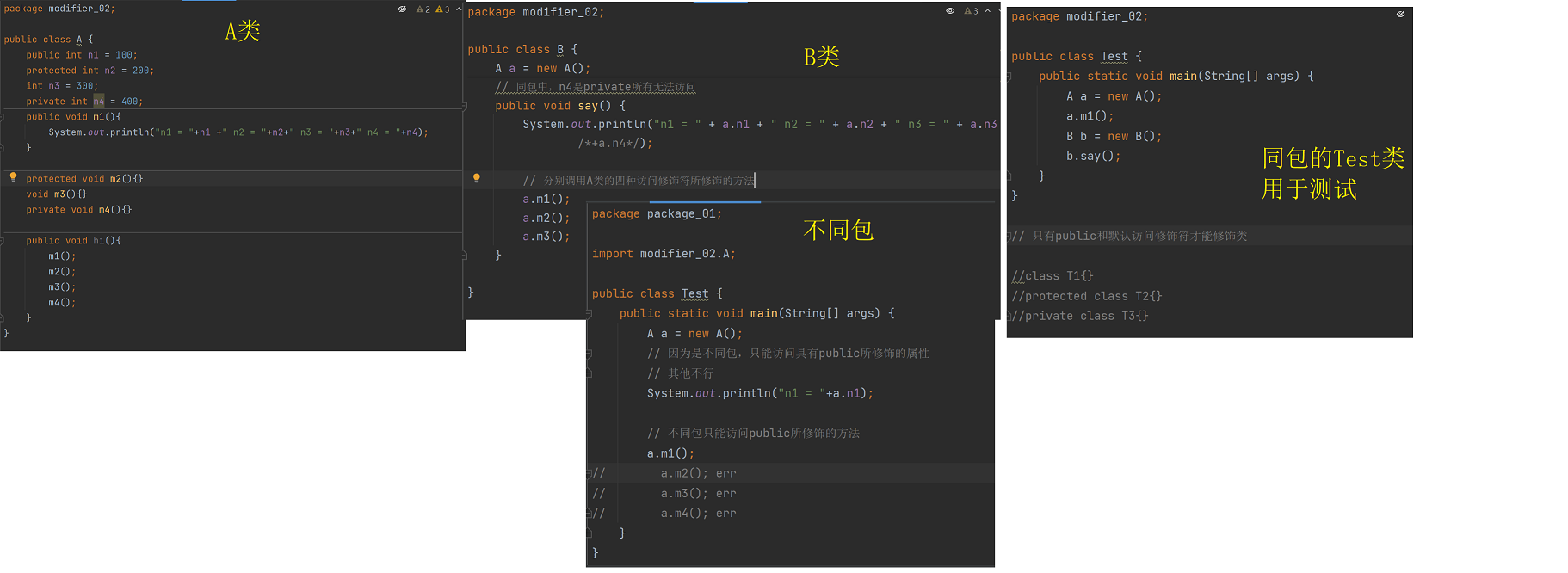Open the 3-warnings indicator in class B editor

pyautogui.click(x=972, y=11)
